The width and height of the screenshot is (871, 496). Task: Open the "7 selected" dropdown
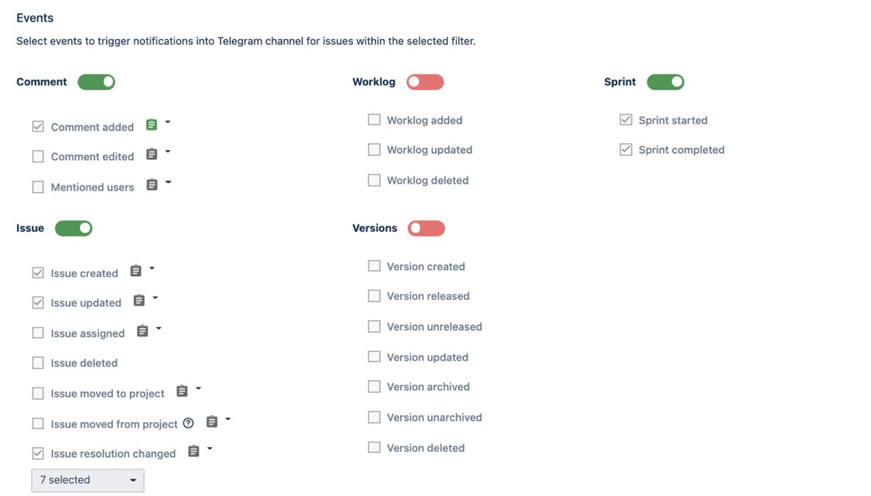(x=88, y=480)
